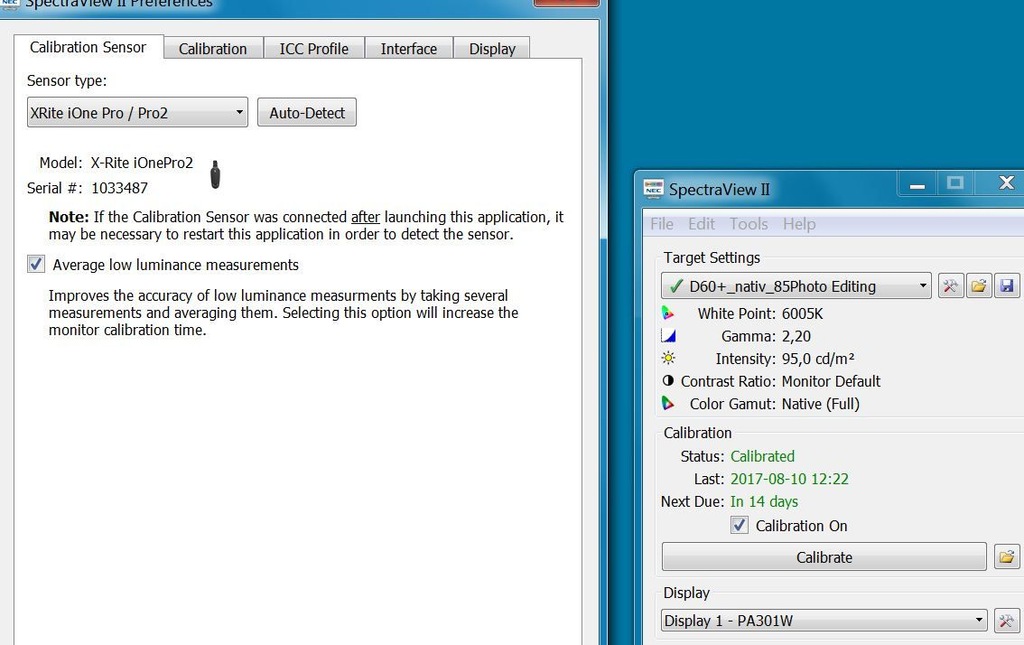This screenshot has width=1024, height=645.
Task: Click the Gamma curve icon
Action: (x=668, y=336)
